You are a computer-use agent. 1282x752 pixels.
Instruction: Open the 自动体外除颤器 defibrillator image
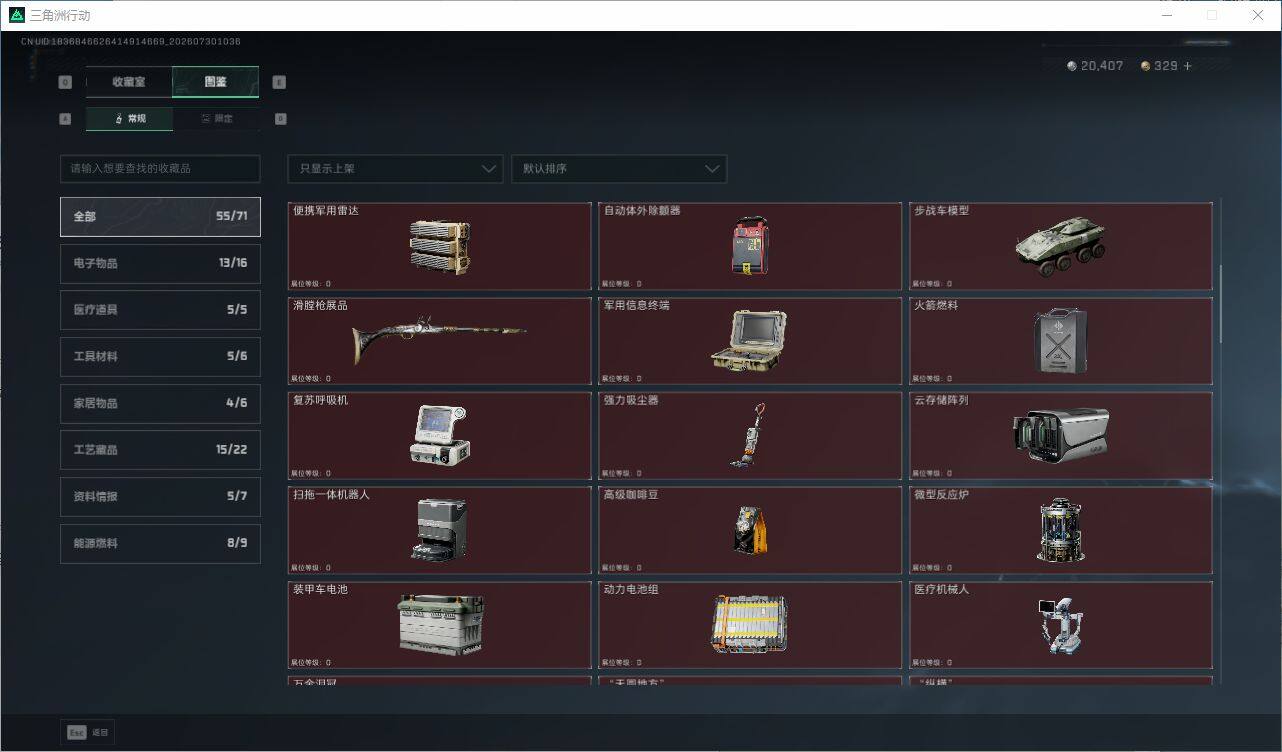750,246
